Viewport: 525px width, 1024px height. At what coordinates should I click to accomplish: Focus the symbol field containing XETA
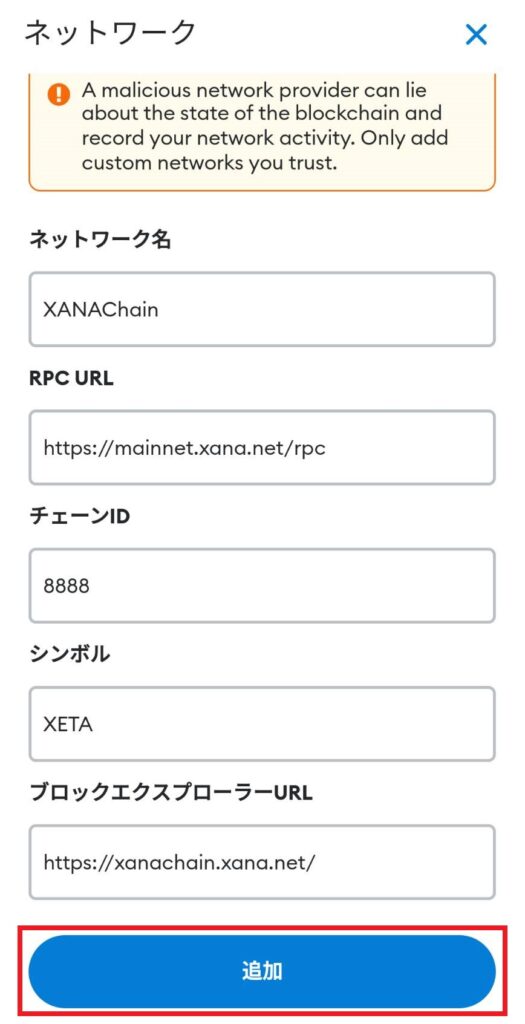coord(262,724)
